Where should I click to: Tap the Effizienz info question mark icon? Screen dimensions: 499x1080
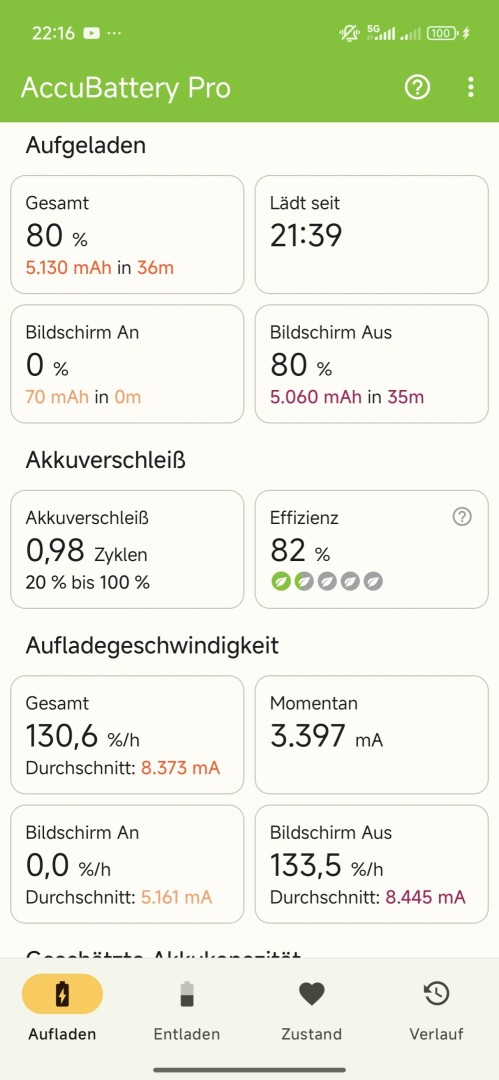462,517
